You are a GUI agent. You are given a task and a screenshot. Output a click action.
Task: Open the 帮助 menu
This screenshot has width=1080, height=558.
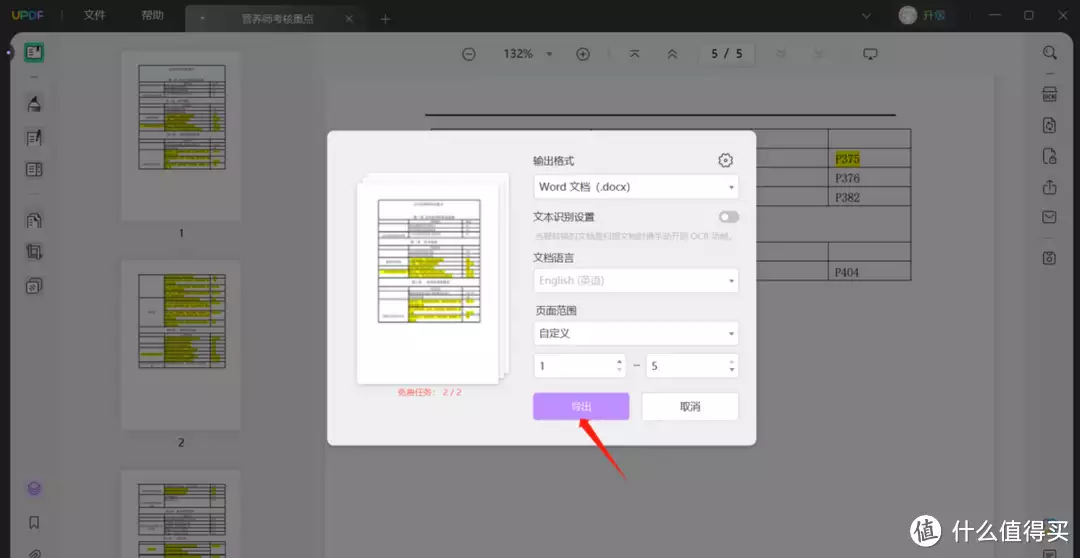152,16
